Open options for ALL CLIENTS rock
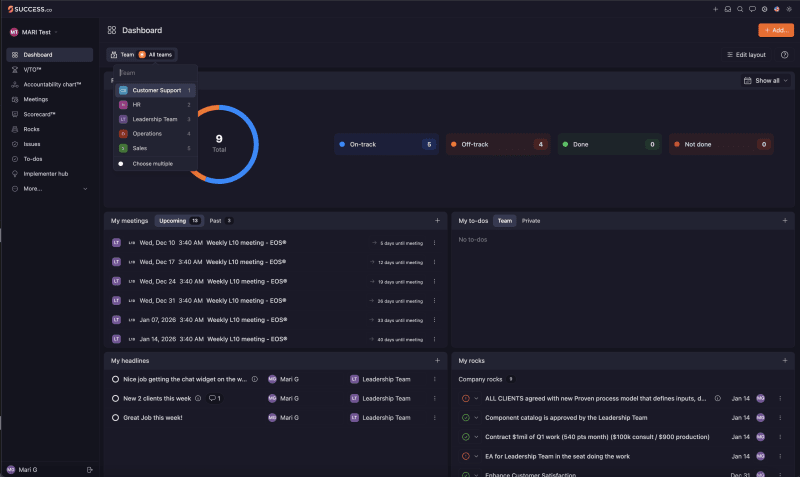Viewport: 800px width, 477px height. 780,398
